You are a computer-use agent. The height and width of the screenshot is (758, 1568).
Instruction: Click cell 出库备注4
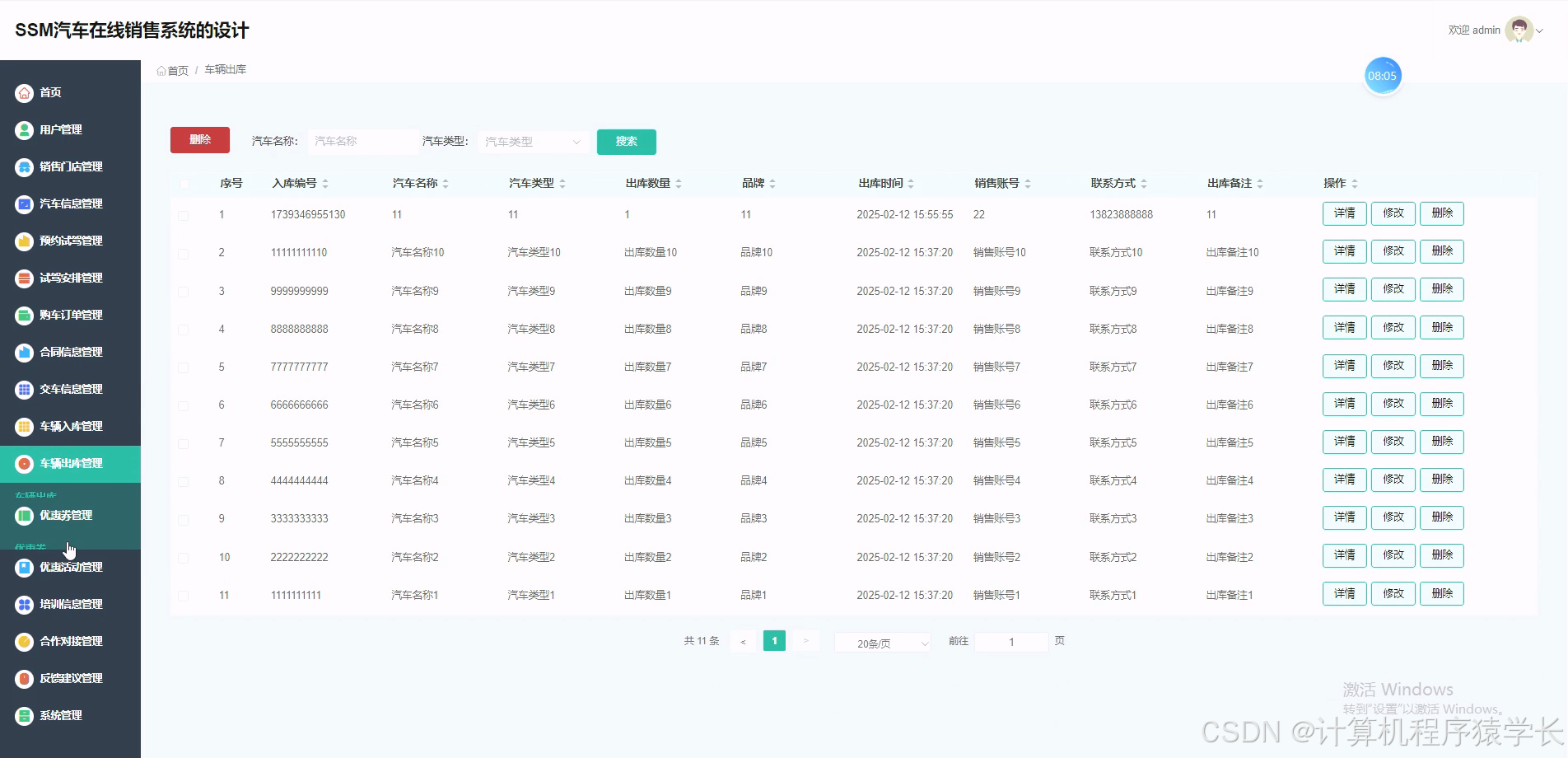click(1230, 481)
